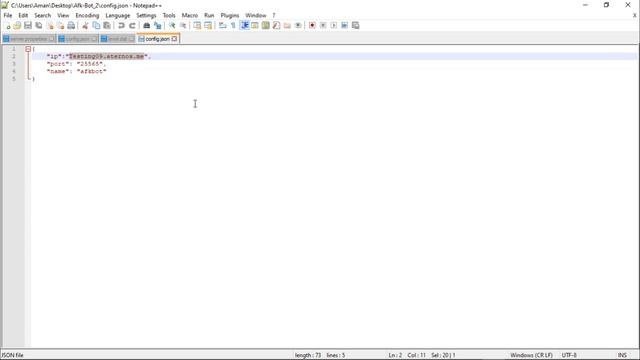Screen dimensions: 640x360
Task: Click the Save All toolbar icon
Action: pyautogui.click(x=39, y=26)
